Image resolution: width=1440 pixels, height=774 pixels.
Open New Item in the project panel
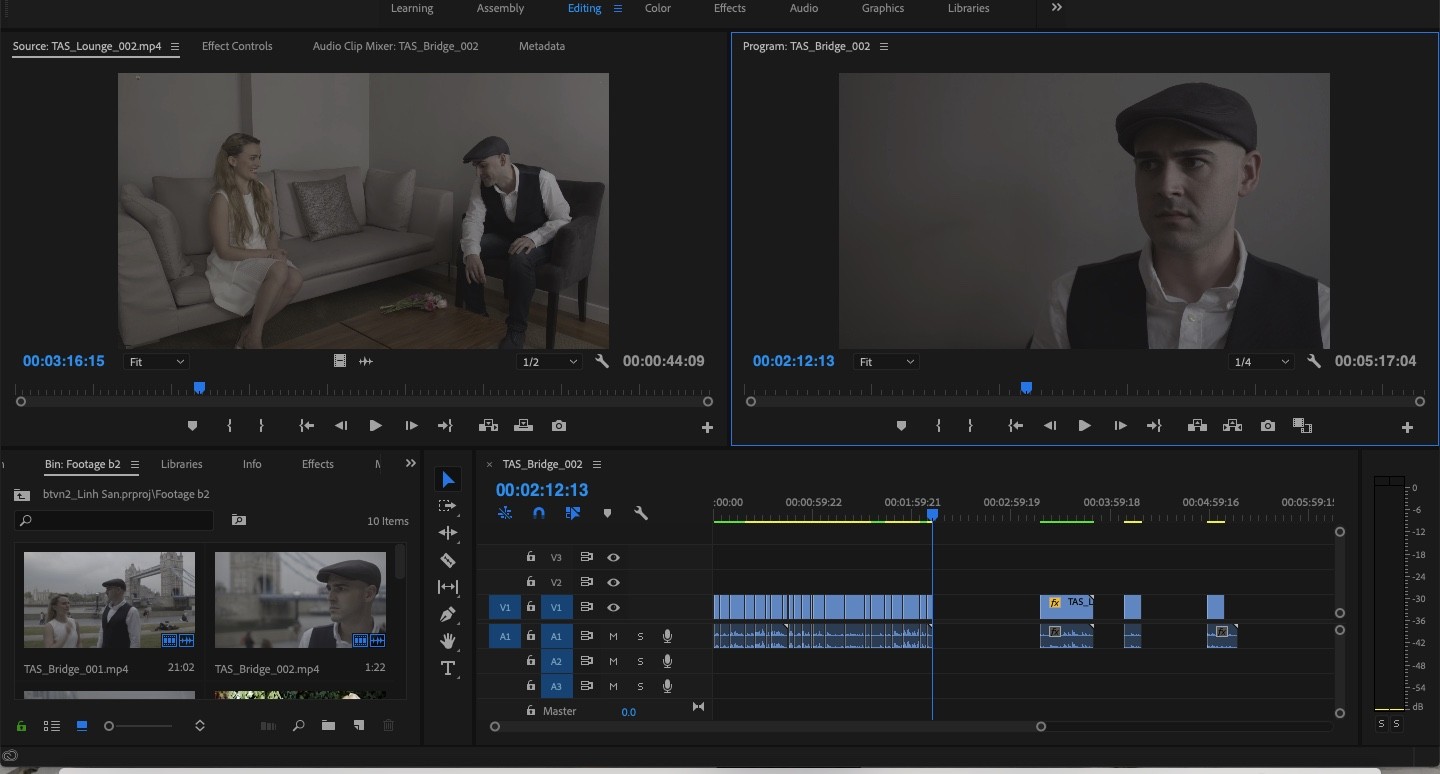click(x=358, y=726)
